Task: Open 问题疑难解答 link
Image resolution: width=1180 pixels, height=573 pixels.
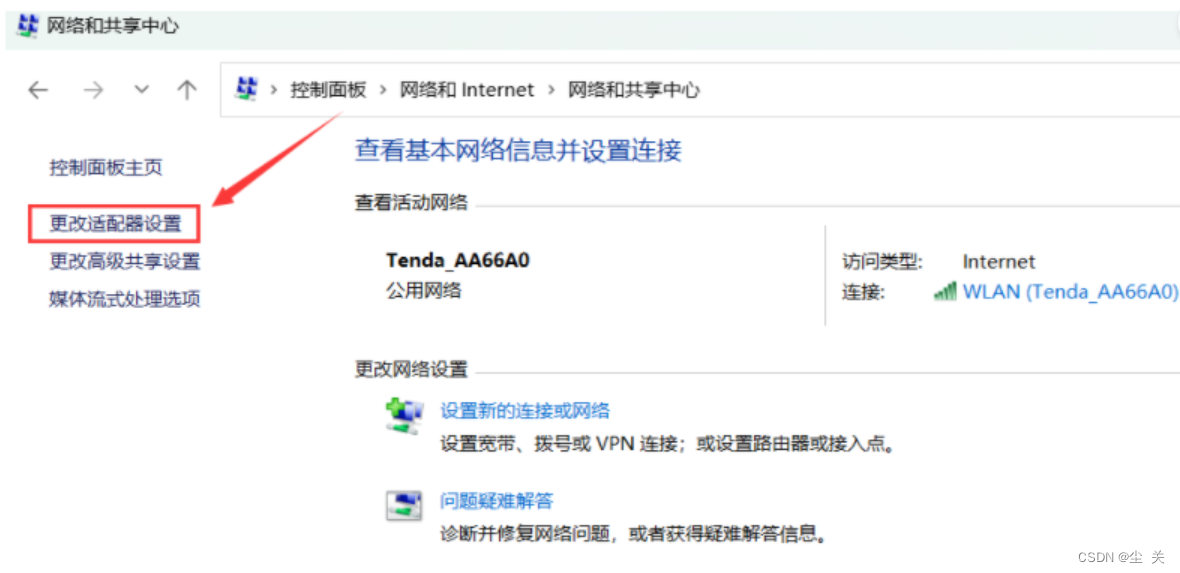Action: [497, 500]
